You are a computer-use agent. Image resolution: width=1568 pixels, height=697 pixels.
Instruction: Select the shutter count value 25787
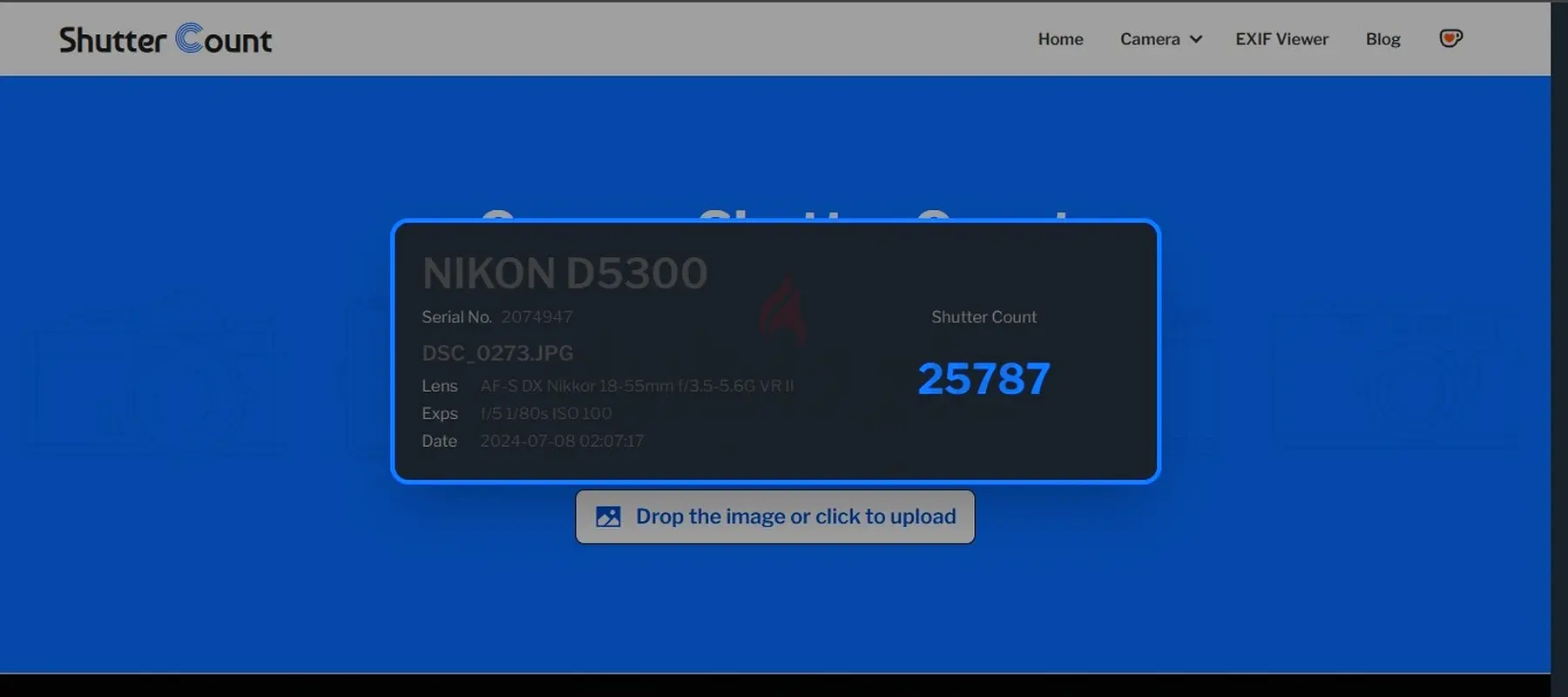pos(983,379)
